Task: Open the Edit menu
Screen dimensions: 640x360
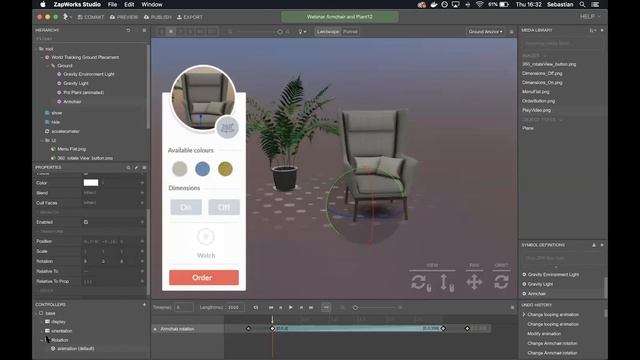Action: click(x=129, y=4)
